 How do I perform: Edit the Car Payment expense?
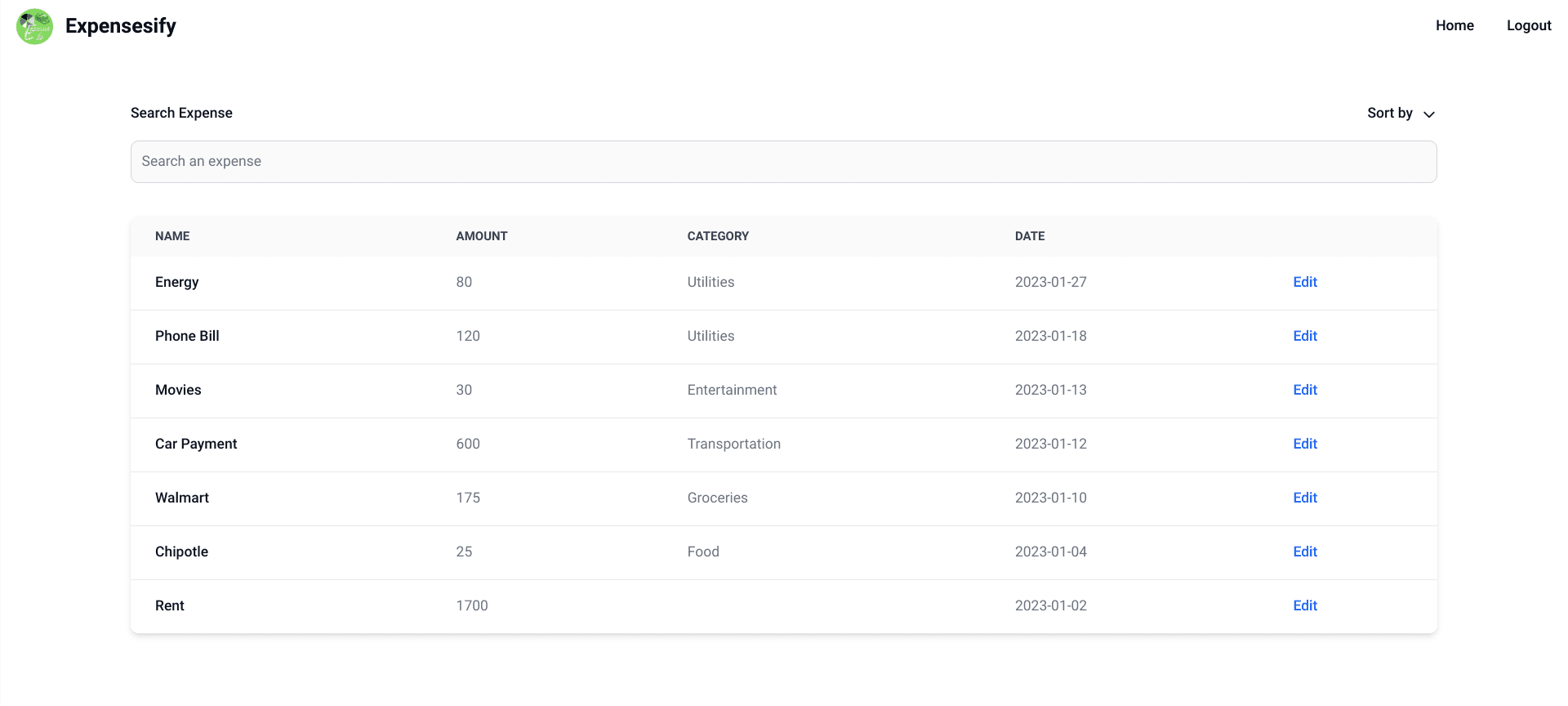tap(1305, 444)
